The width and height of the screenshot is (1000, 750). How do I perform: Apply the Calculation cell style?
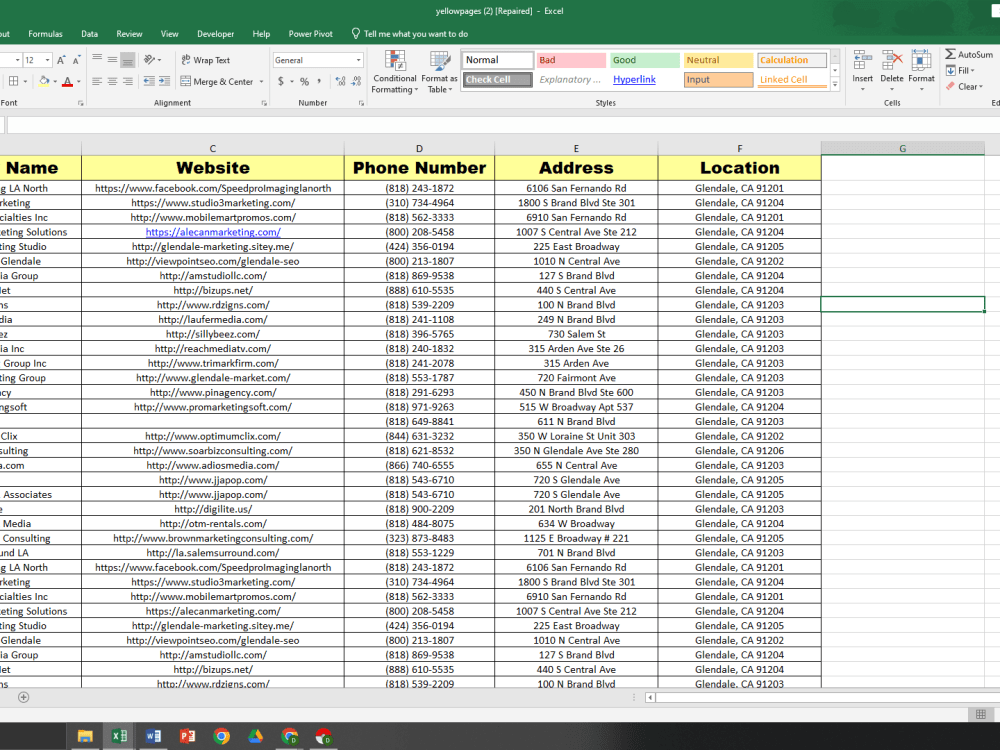[791, 60]
